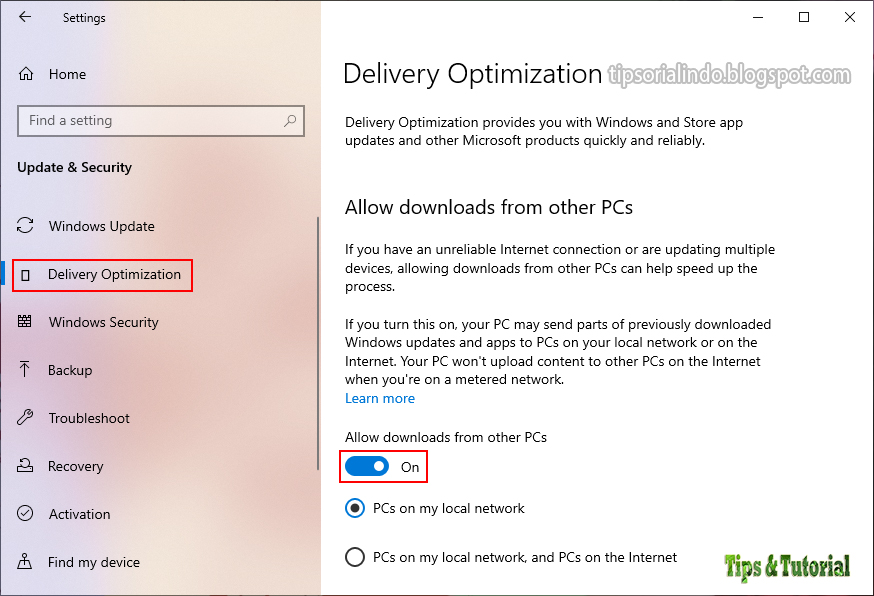The image size is (874, 596).
Task: Click the Find my device locator icon
Action: pyautogui.click(x=24, y=562)
